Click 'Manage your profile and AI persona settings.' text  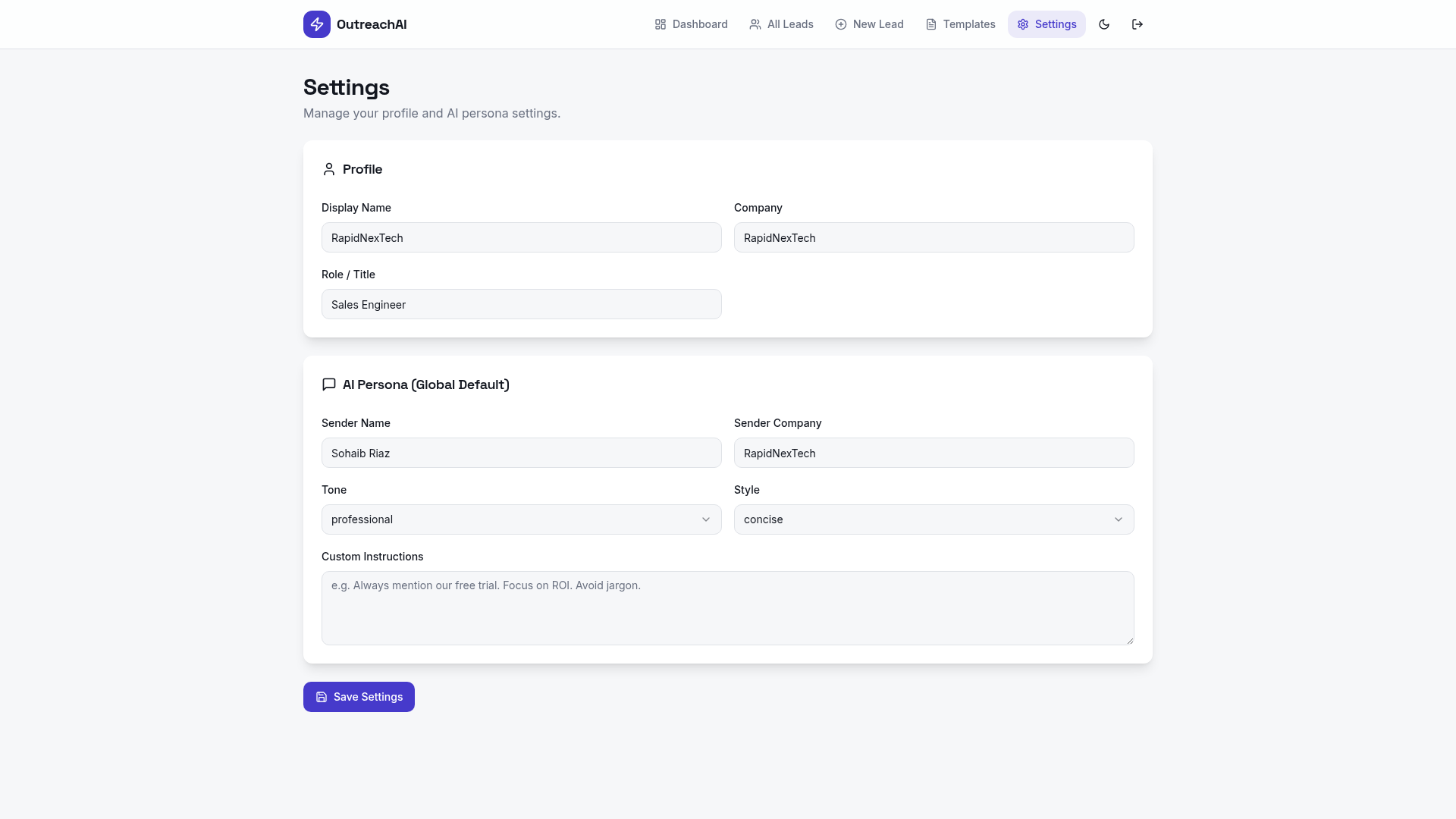click(x=432, y=113)
